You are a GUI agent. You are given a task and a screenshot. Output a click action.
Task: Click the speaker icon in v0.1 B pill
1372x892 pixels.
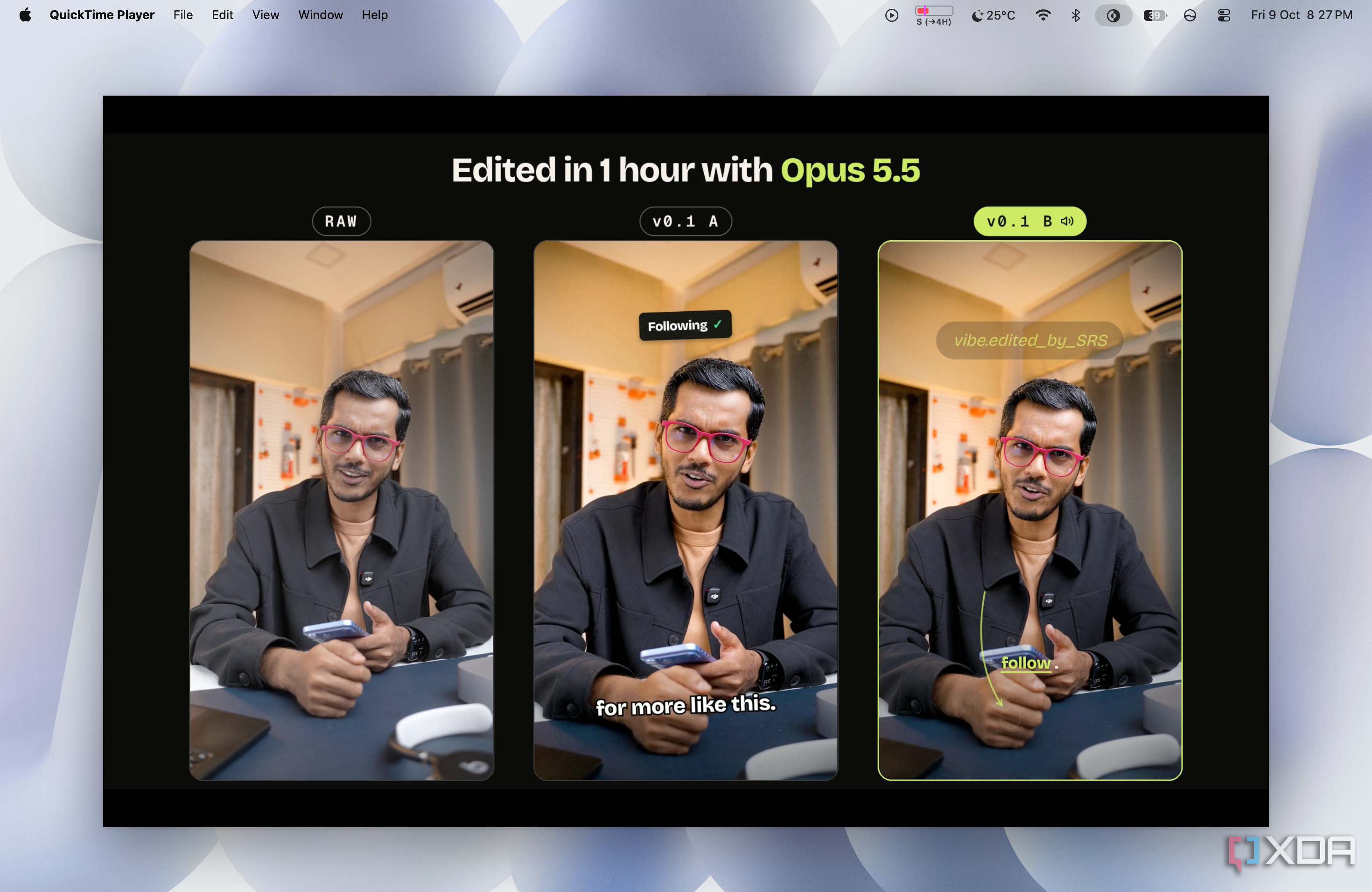click(1067, 221)
